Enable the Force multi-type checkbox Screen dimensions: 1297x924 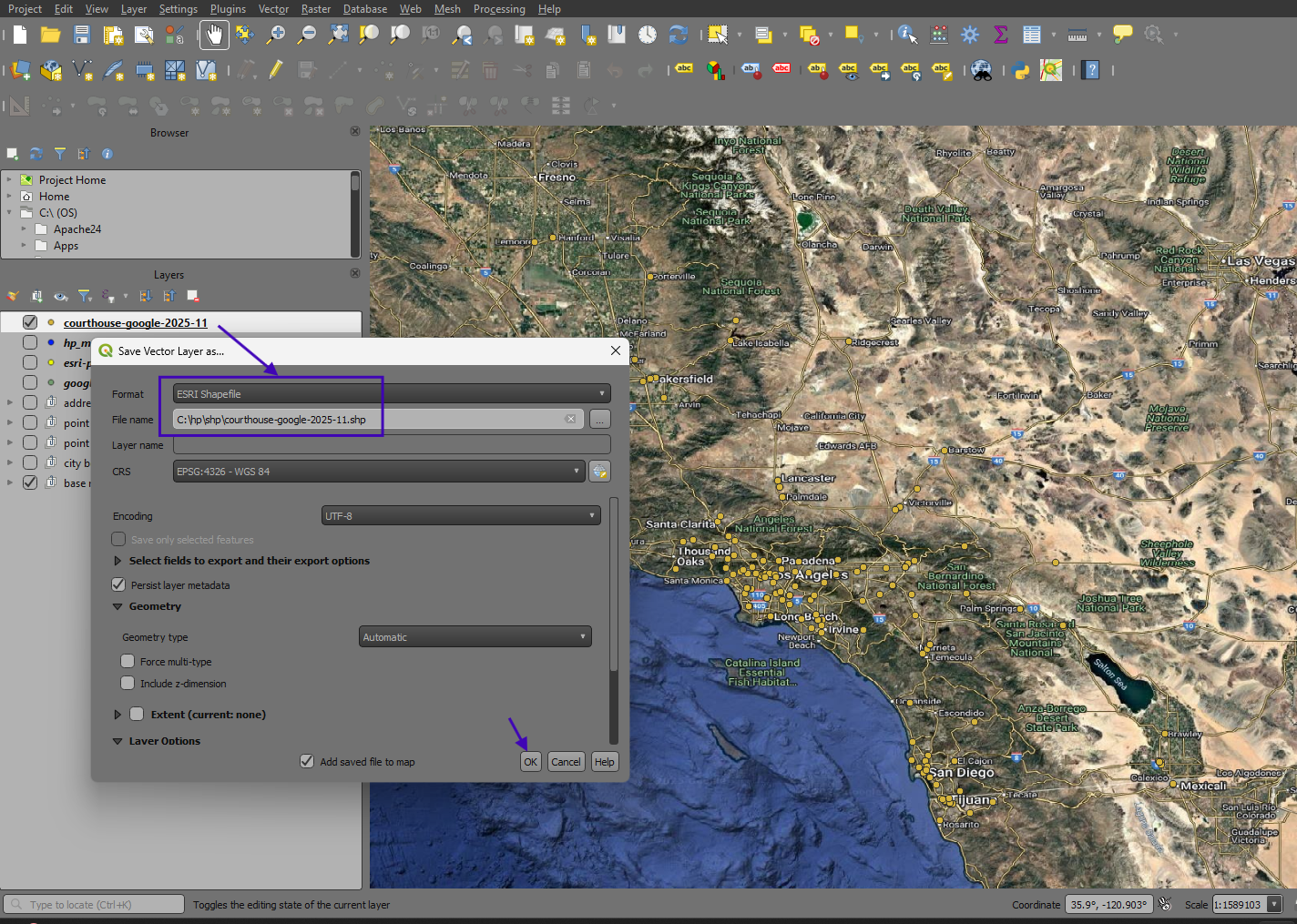pos(128,661)
